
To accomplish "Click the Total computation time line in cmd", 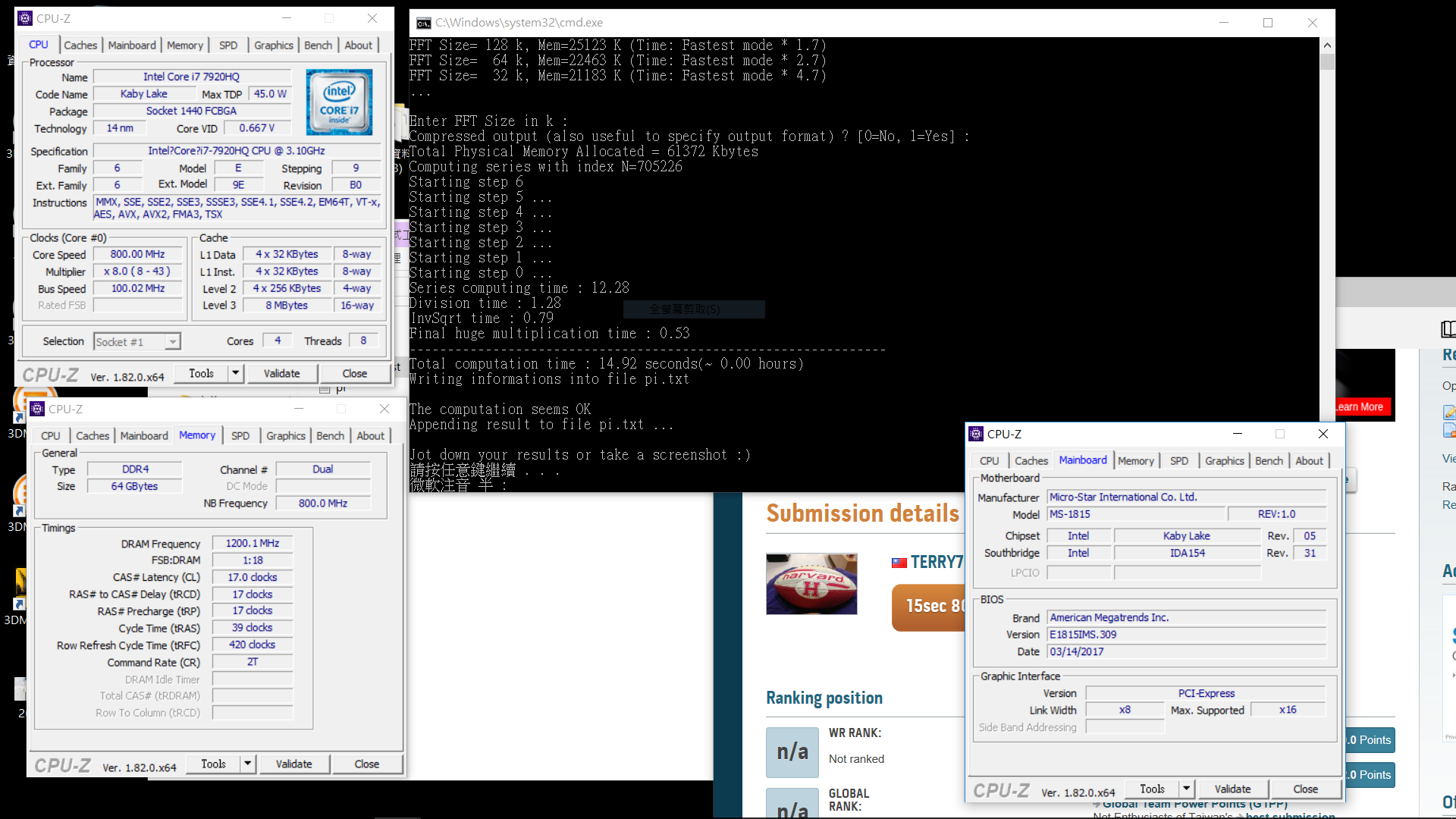I will (606, 364).
